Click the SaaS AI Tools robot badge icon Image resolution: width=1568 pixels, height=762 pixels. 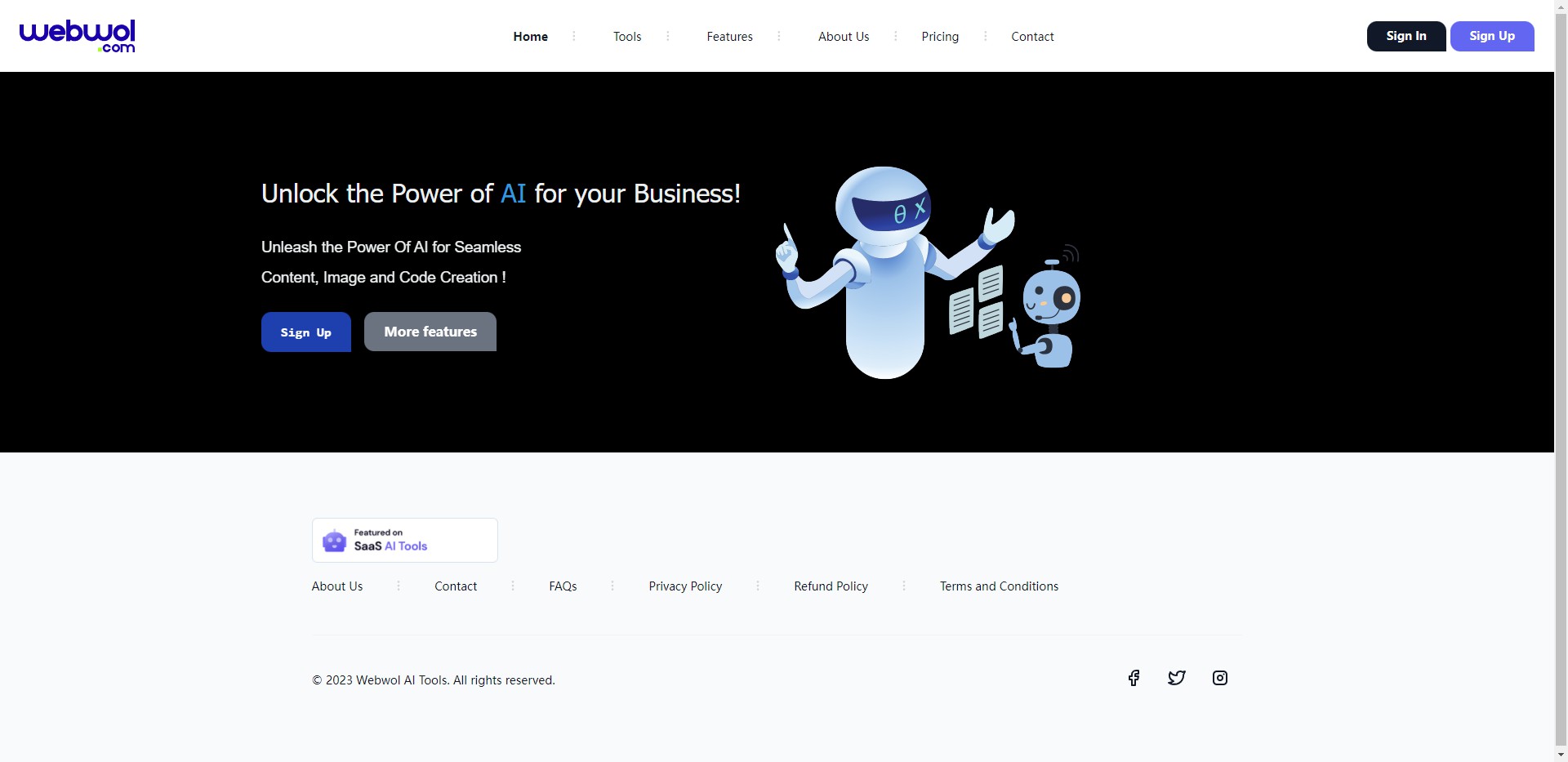[334, 541]
